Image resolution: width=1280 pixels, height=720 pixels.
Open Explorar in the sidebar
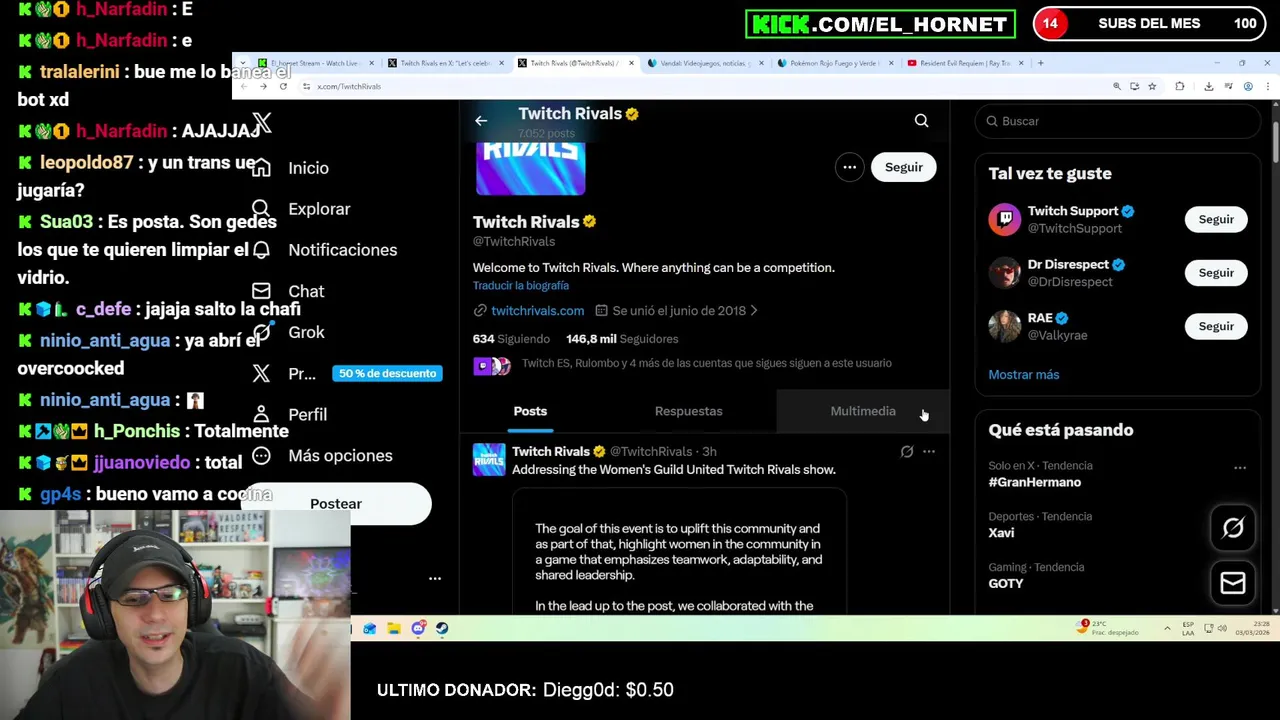pos(301,209)
